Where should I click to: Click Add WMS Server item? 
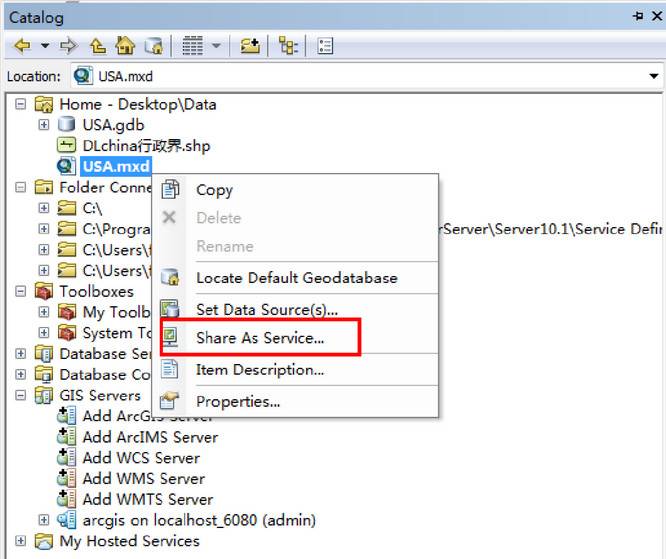[144, 479]
